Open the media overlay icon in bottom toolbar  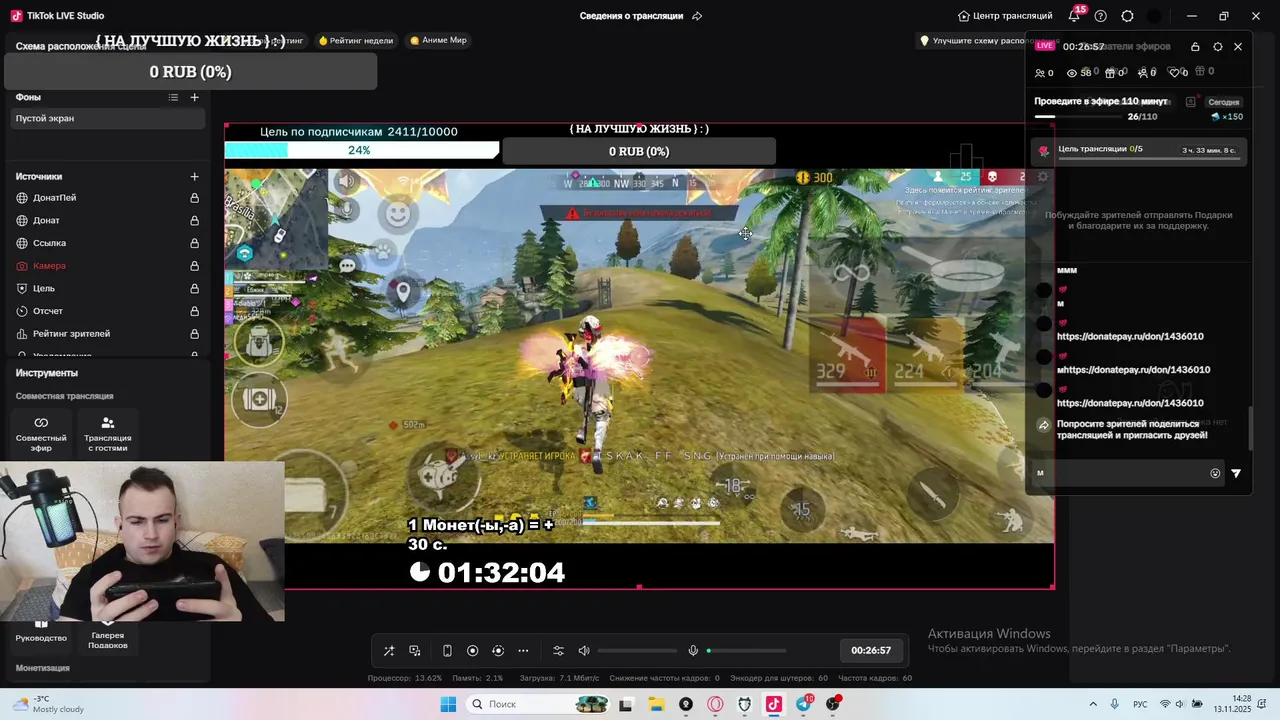tap(415, 651)
